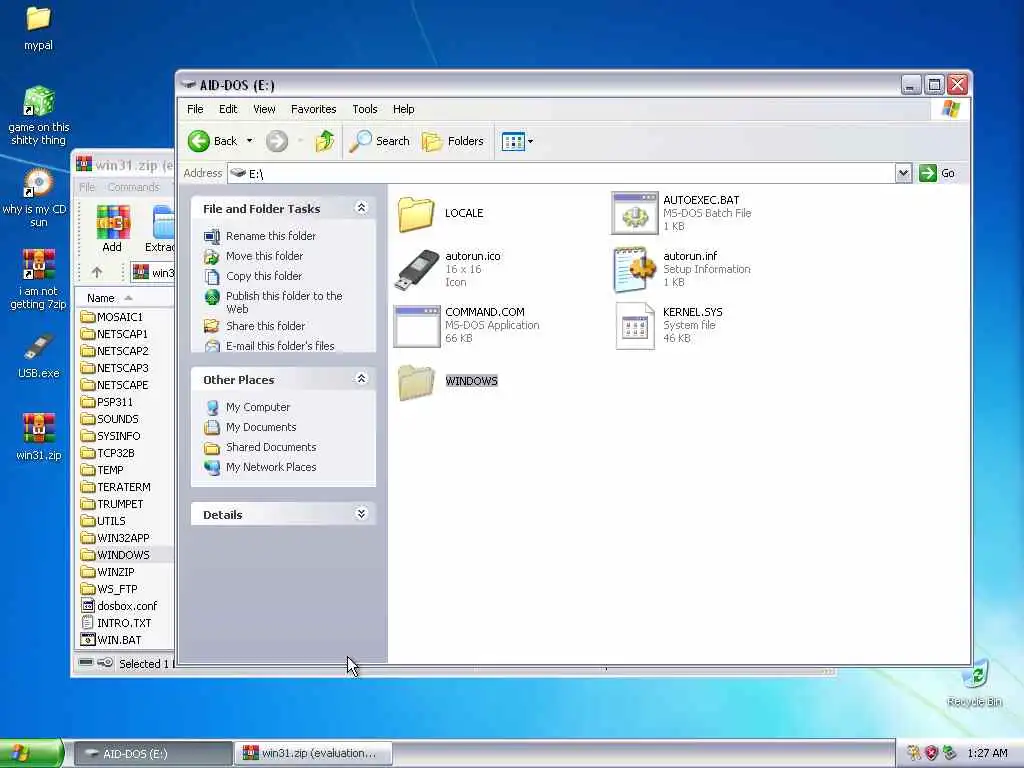
Task: Select the KERNEL.SYS system file icon
Action: 635,325
